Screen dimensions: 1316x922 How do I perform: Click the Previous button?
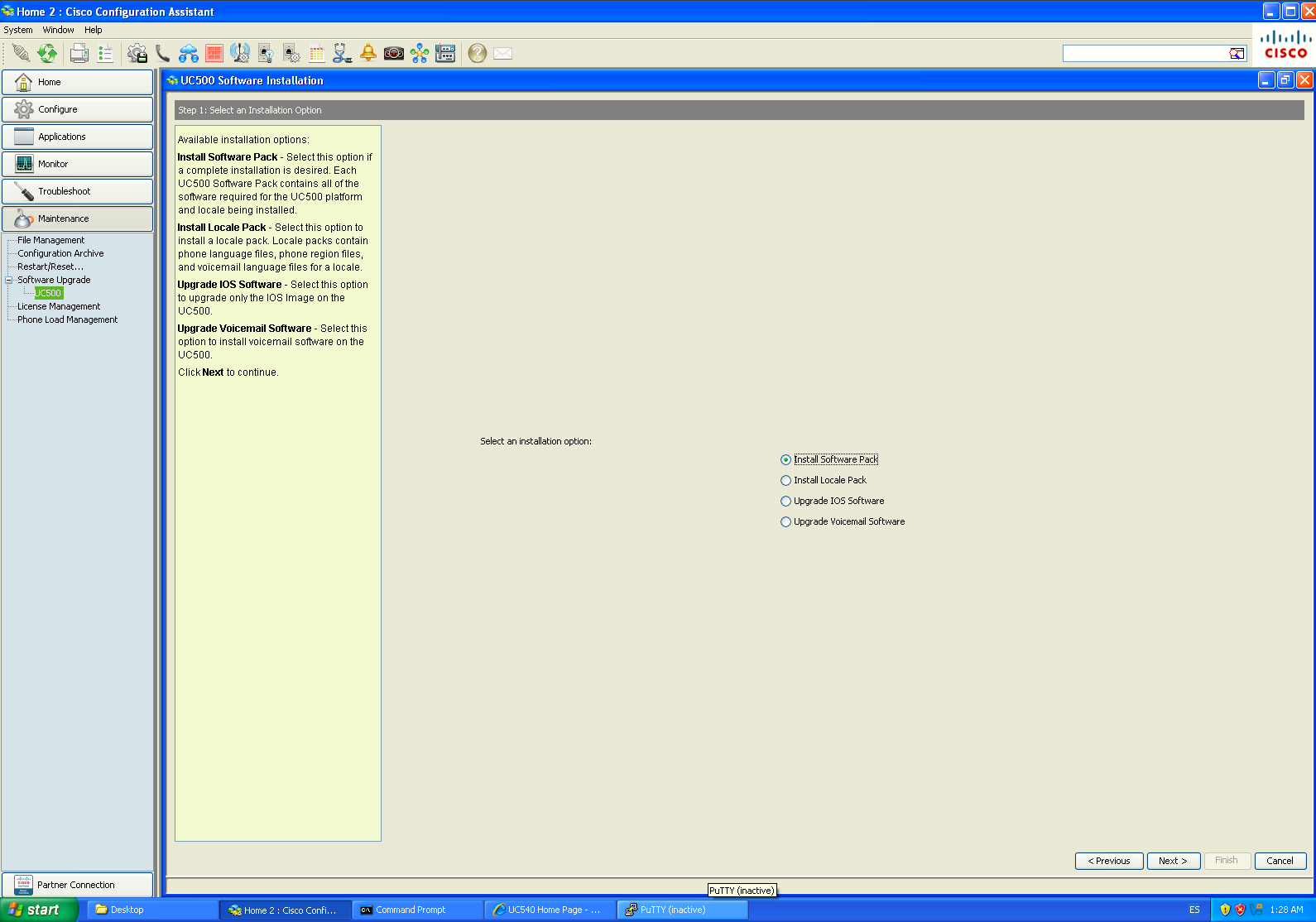pyautogui.click(x=1109, y=861)
